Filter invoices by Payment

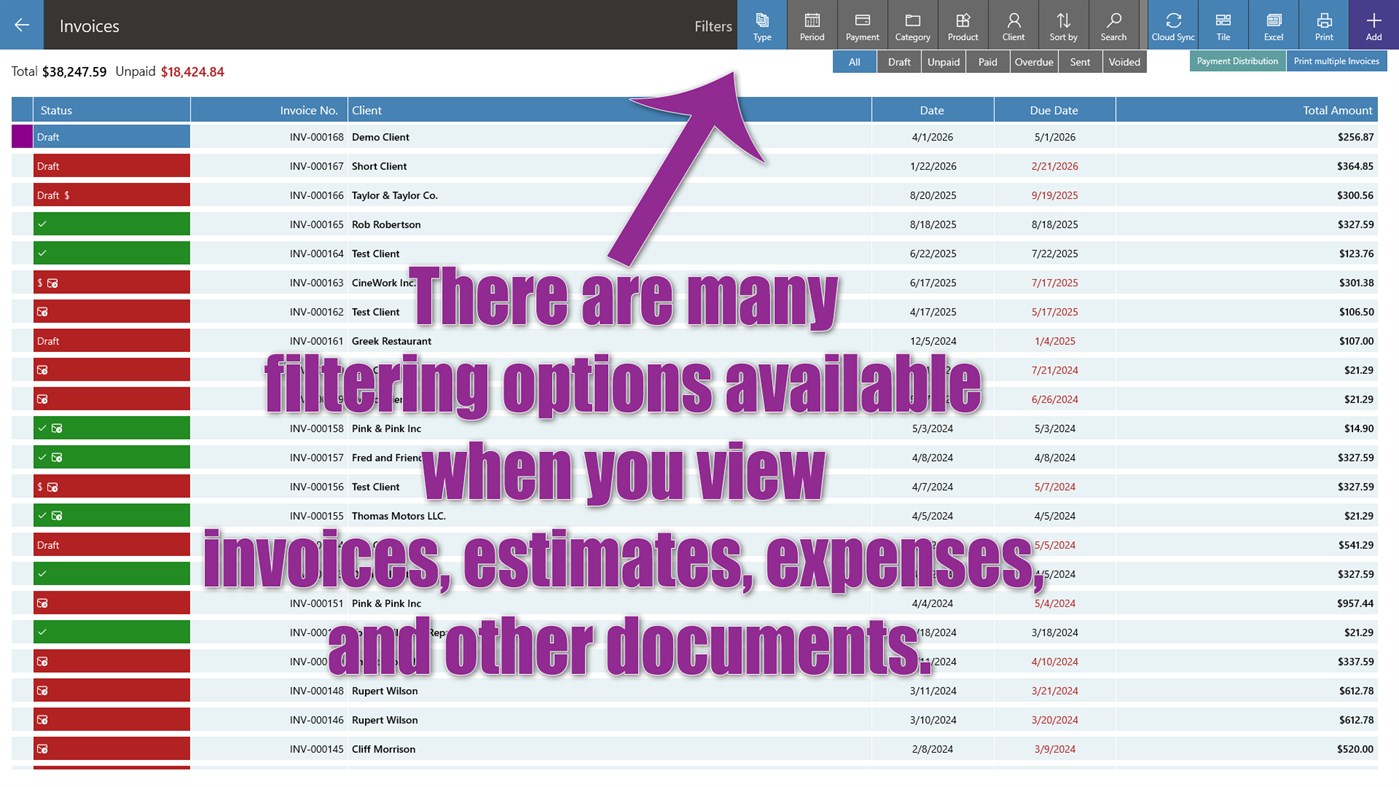861,24
